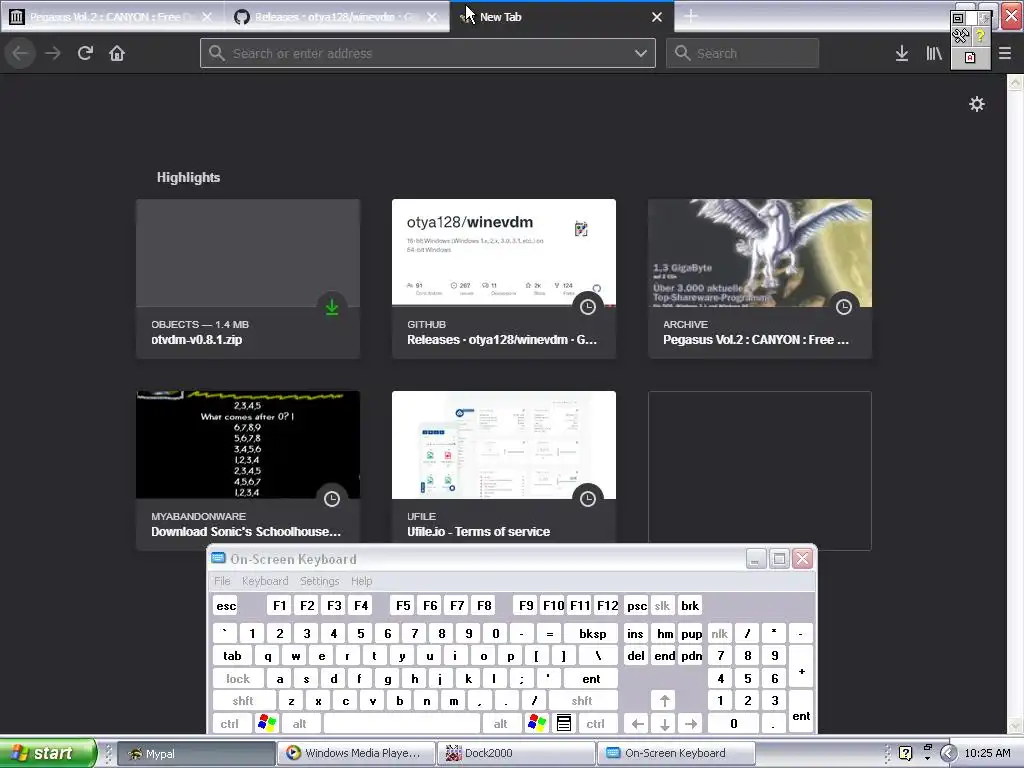
Task: Click the Search or enter address field
Action: point(428,53)
